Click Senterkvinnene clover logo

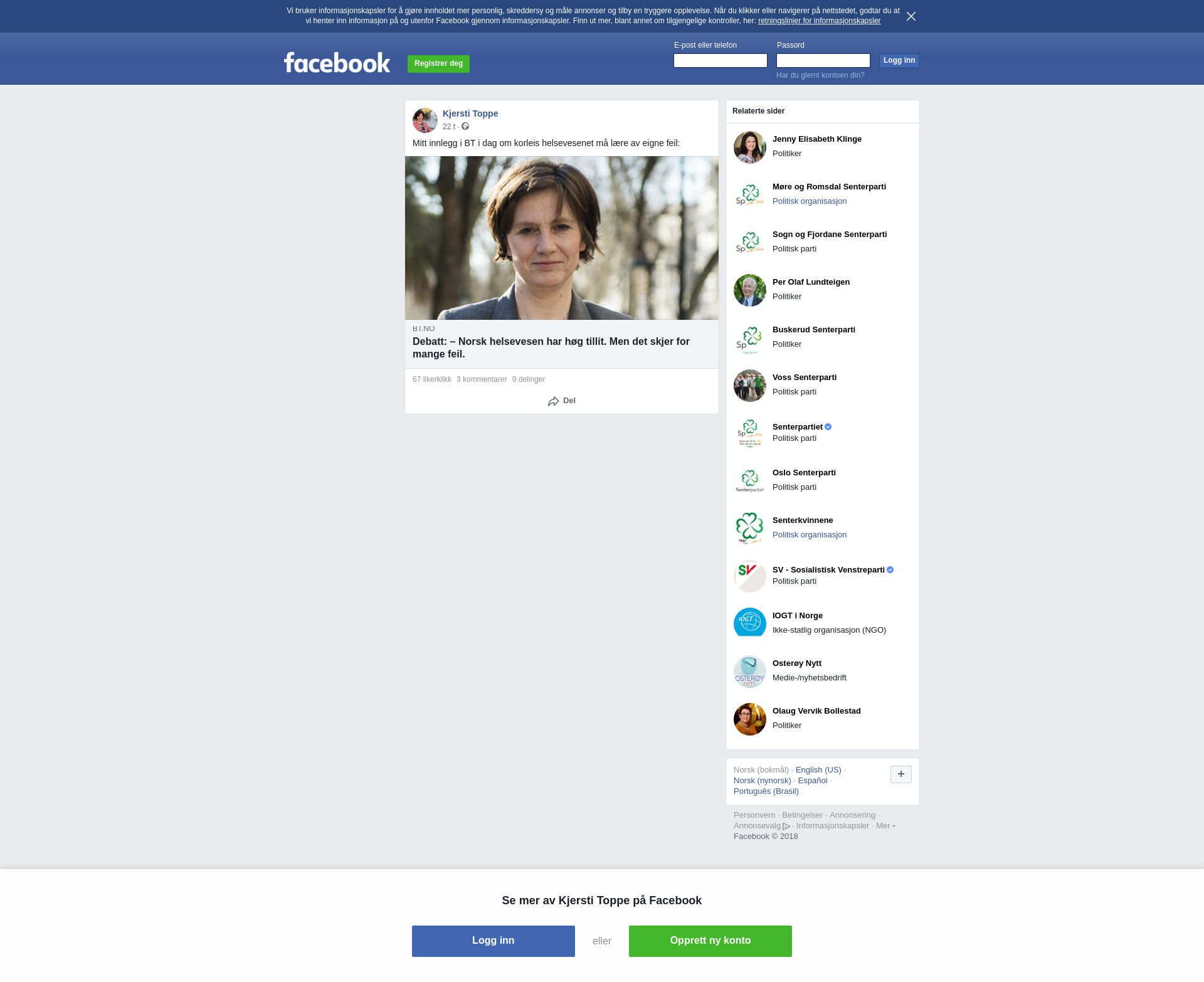(x=750, y=529)
